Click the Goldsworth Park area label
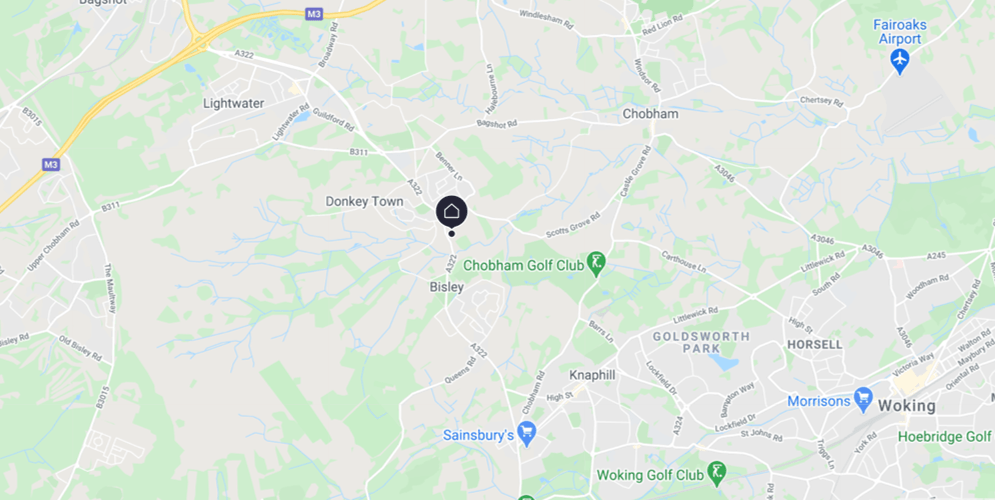Viewport: 995px width, 500px height. (701, 342)
